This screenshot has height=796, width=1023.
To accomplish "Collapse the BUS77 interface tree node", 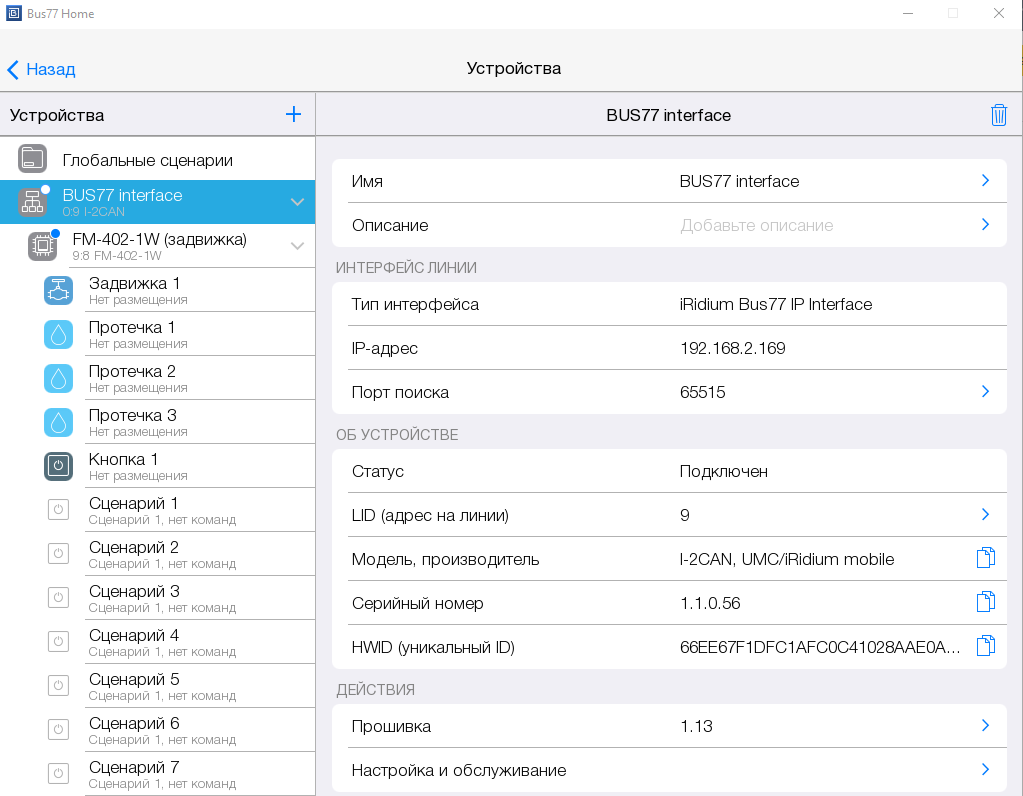I will [297, 202].
